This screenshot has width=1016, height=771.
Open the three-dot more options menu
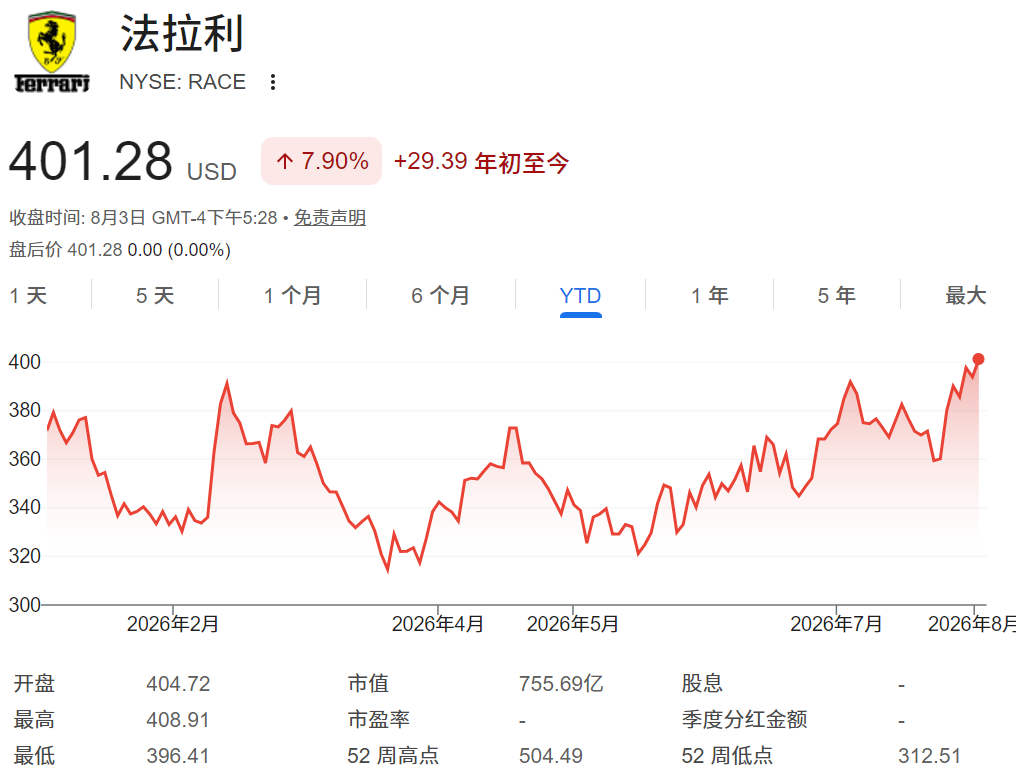coord(273,82)
